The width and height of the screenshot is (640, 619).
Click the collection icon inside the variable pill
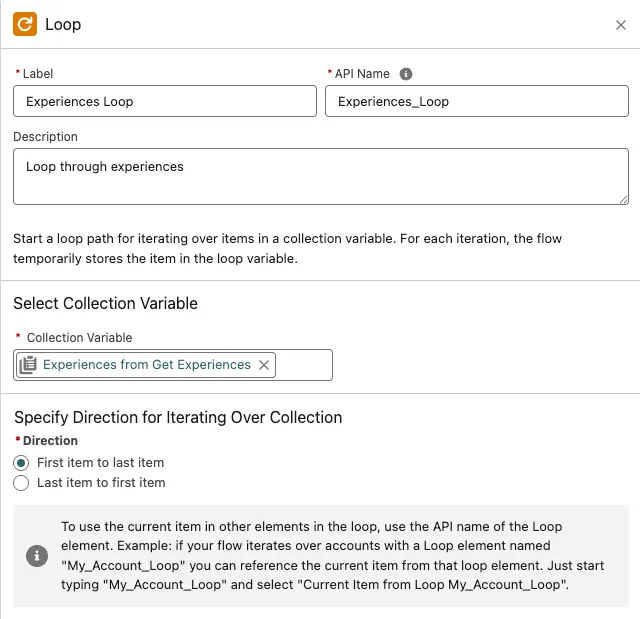28,365
